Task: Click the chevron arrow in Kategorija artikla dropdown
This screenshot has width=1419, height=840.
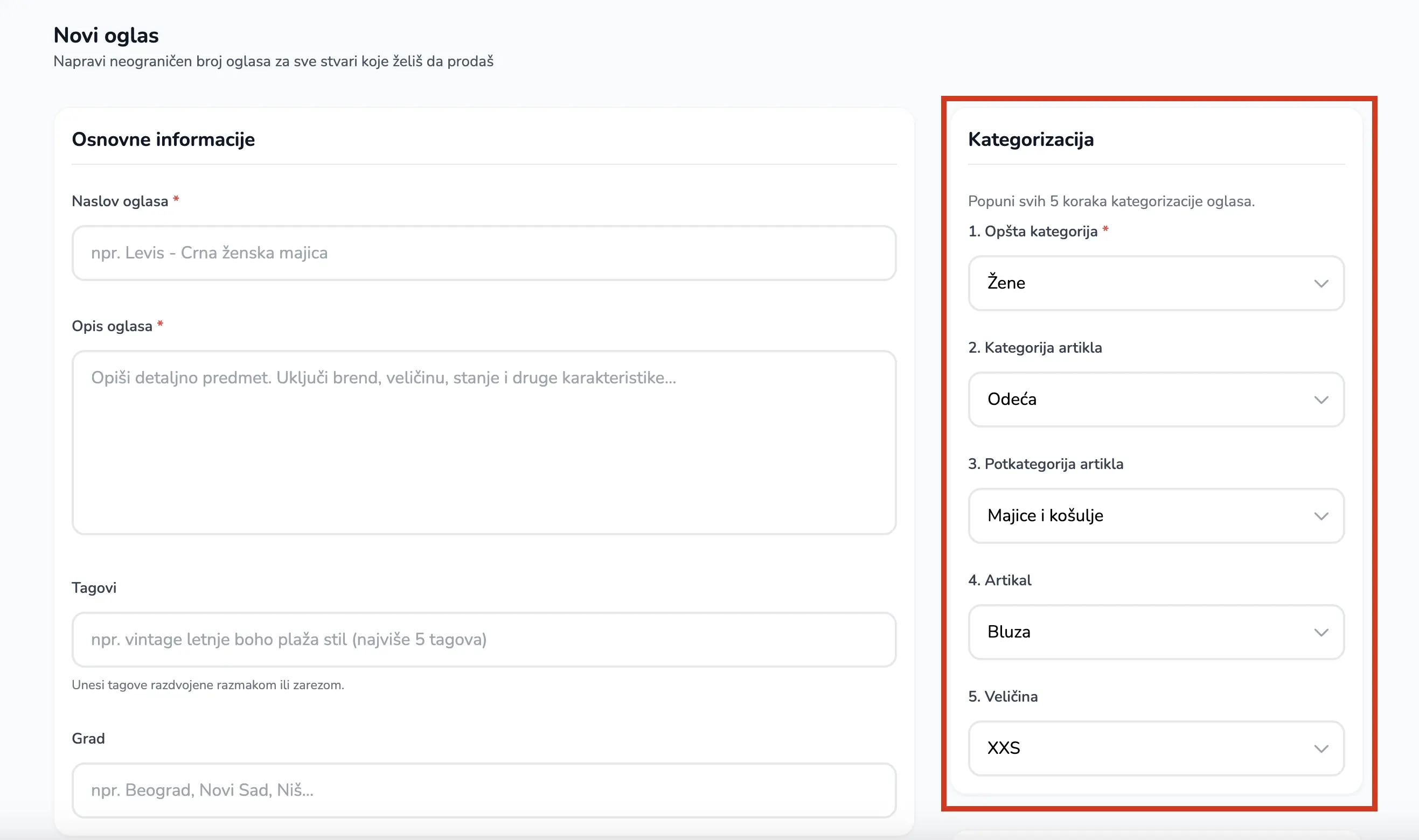Action: [1320, 400]
